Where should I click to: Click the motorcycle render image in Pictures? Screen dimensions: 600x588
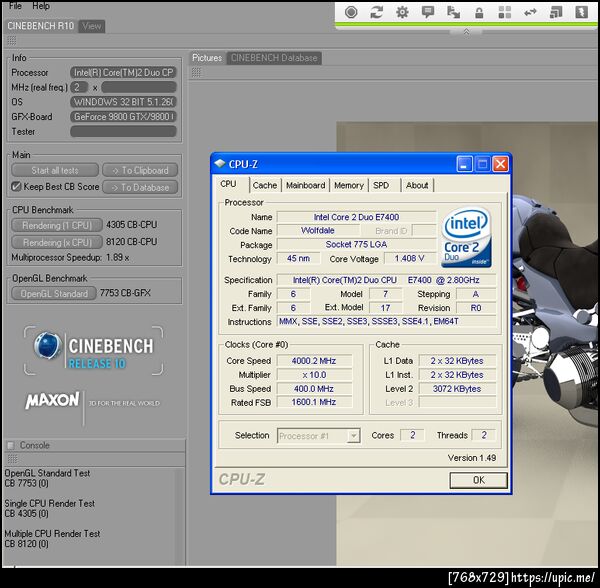tap(555, 344)
